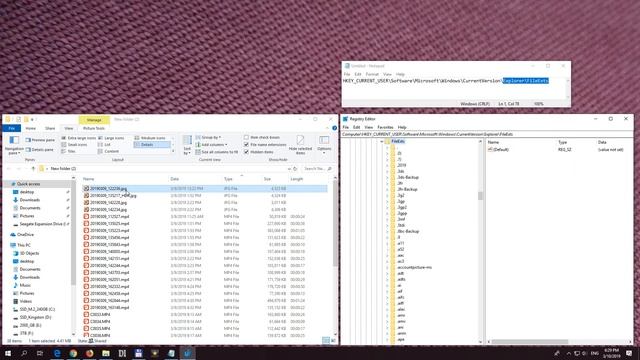Expand the .accountpicture-ms registry key
Image resolution: width=640 pixels, height=360 pixels.
pyautogui.click(x=387, y=267)
